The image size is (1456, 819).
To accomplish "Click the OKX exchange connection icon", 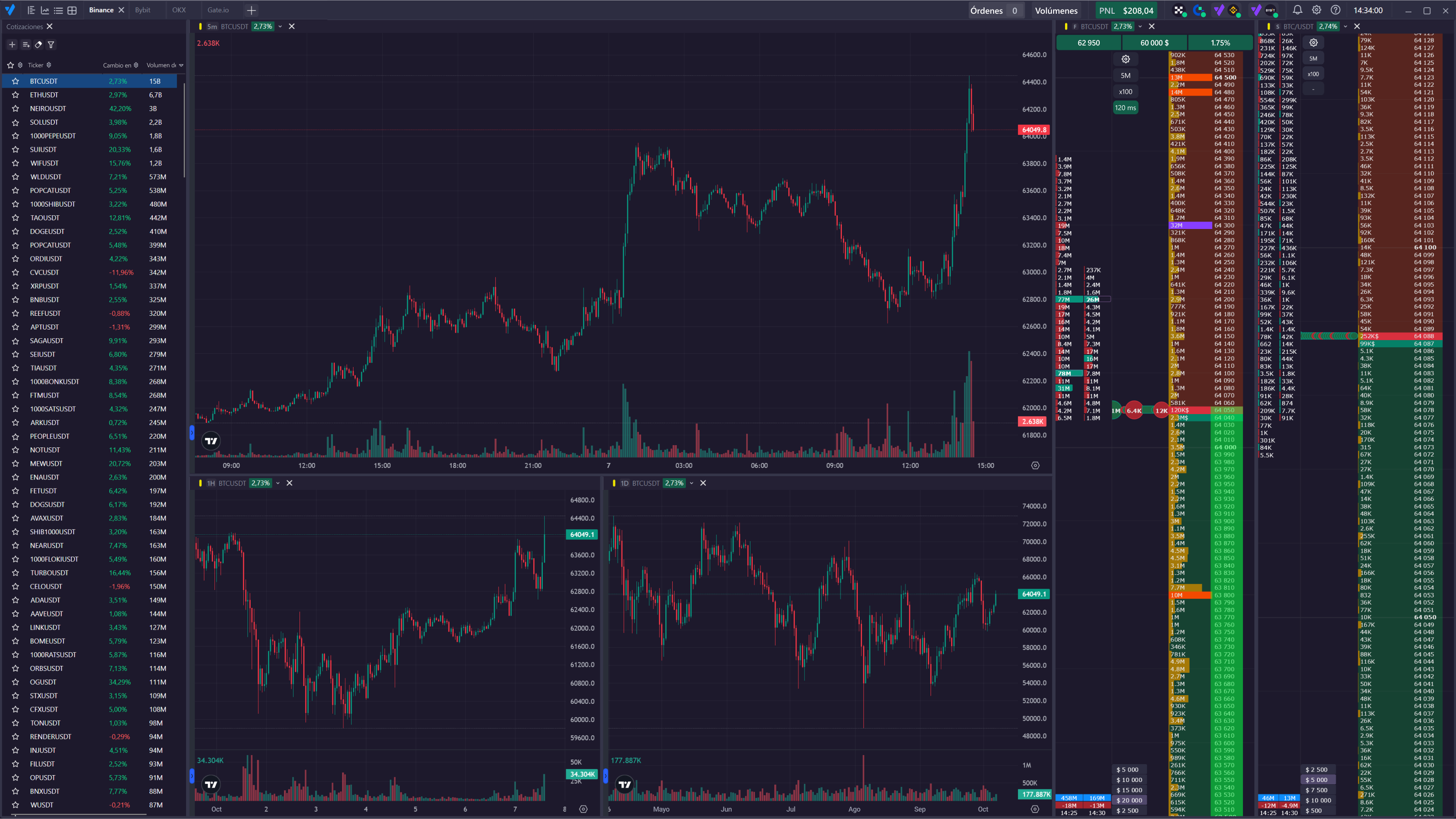I will click(x=1178, y=10).
